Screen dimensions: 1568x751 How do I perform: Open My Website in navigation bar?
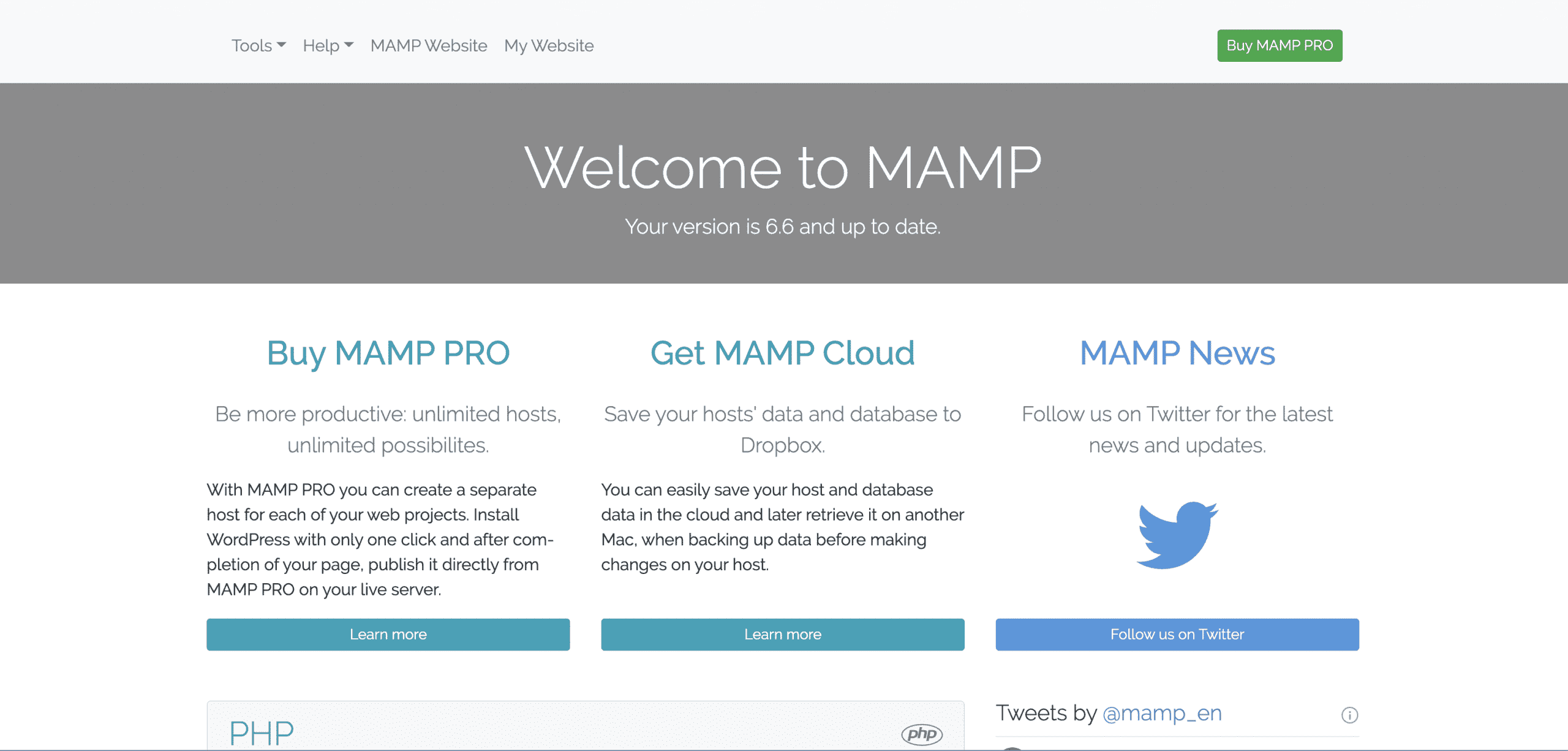click(x=549, y=45)
